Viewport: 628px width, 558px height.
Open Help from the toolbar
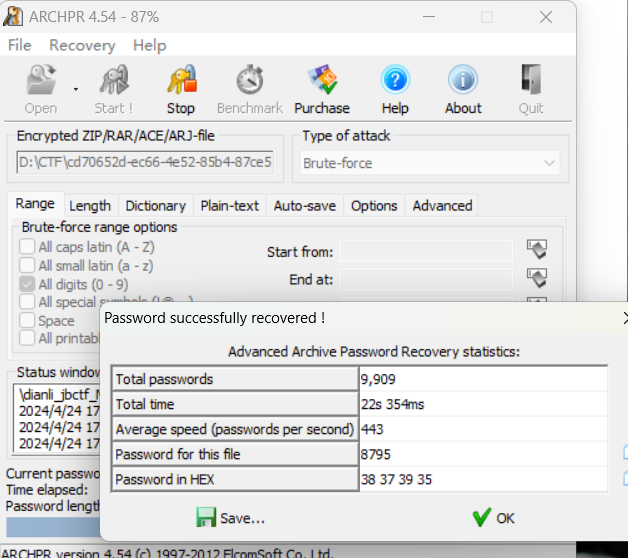(395, 90)
